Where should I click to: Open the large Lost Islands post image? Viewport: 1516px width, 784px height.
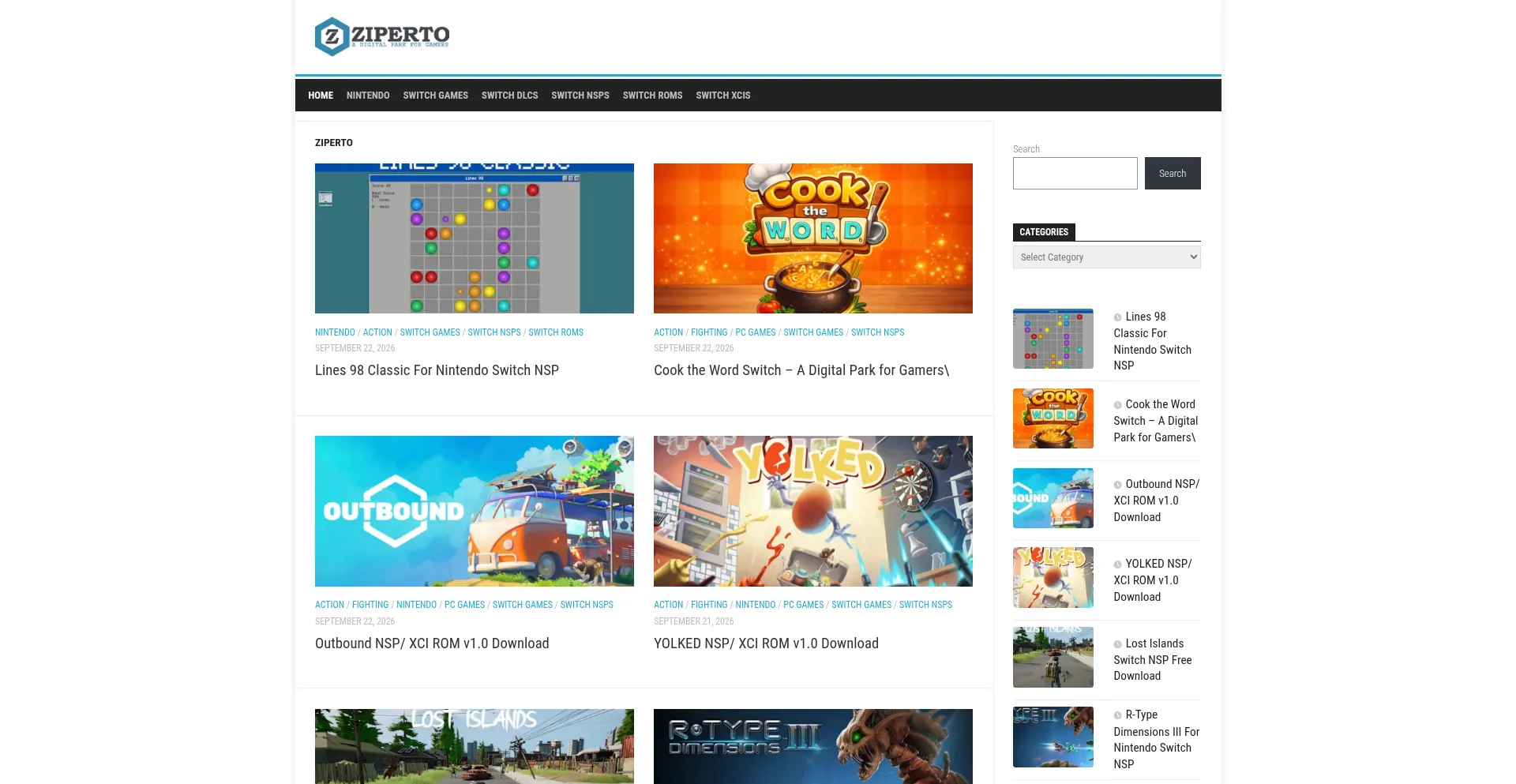pos(475,746)
